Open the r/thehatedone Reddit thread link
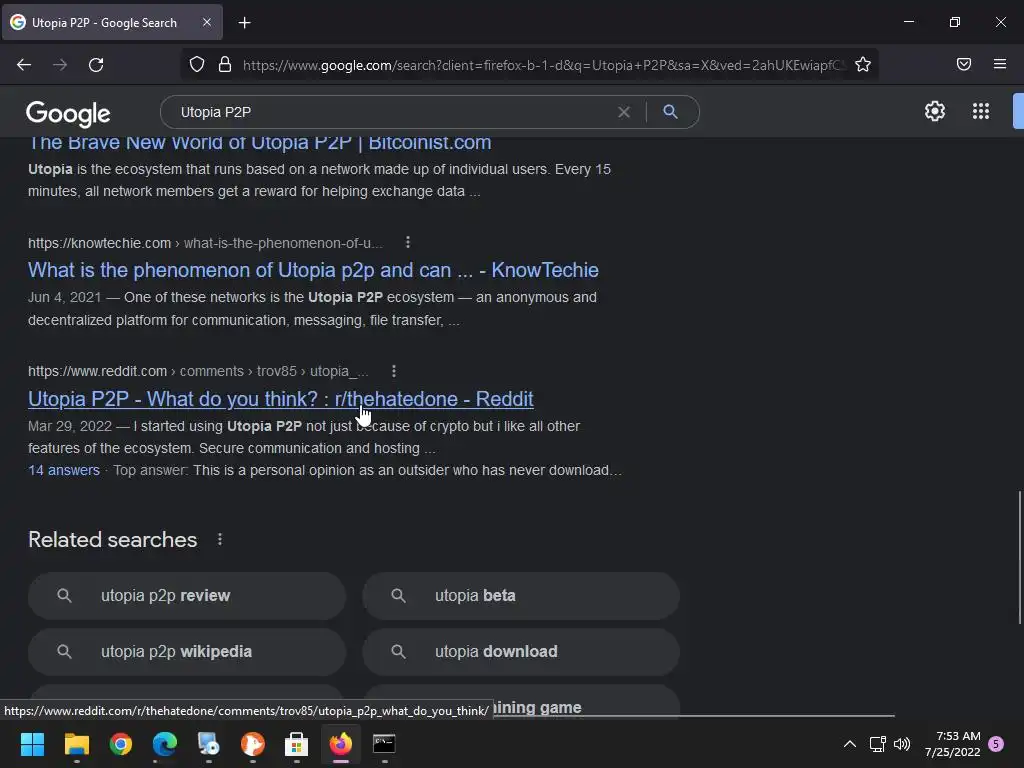Image resolution: width=1024 pixels, height=768 pixels. (x=281, y=398)
